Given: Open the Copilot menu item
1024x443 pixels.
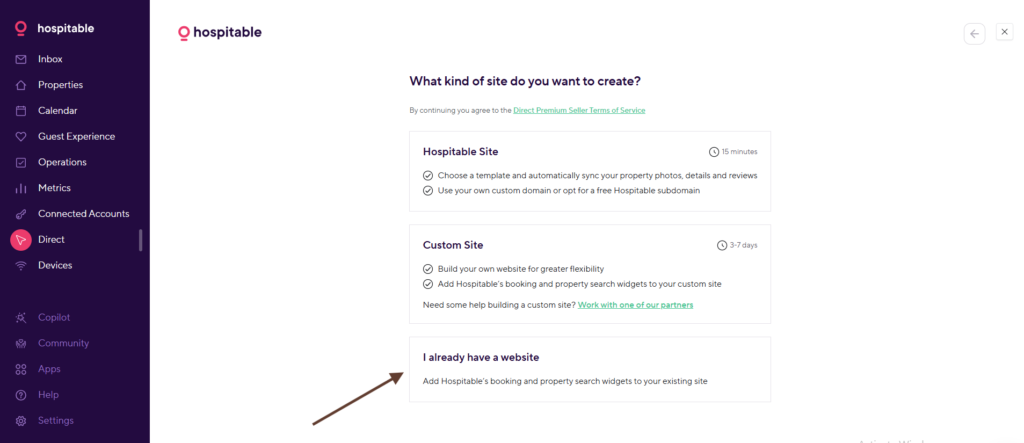Looking at the screenshot, I should coord(54,317).
